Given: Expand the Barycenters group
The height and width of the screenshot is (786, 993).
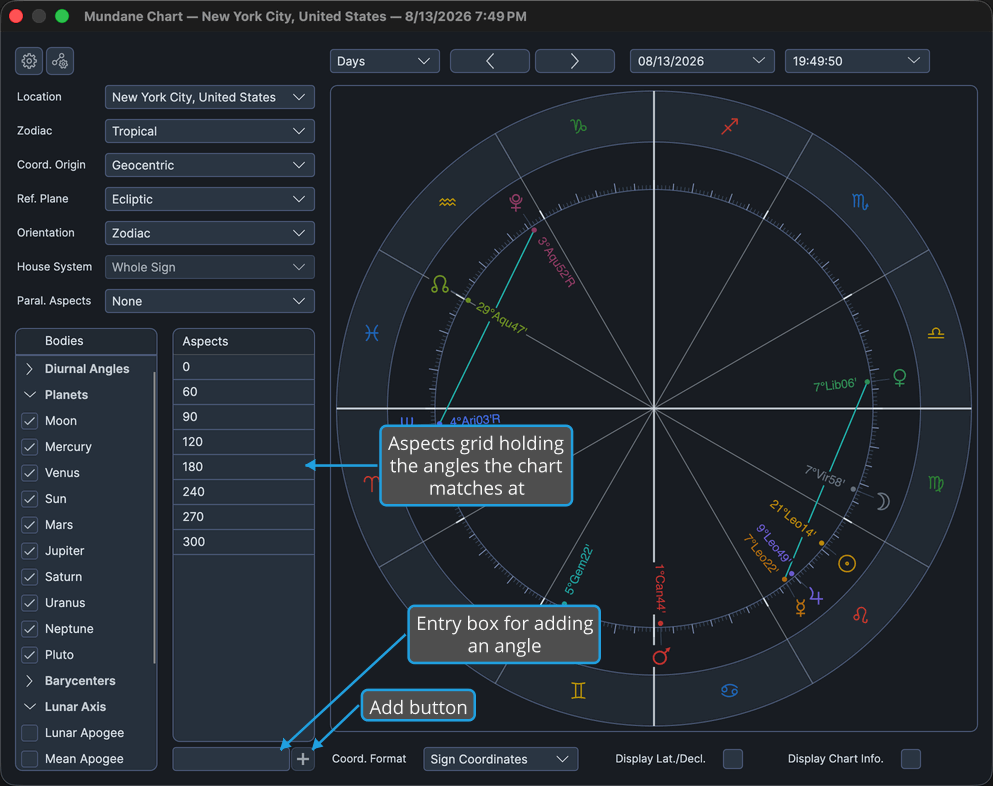Looking at the screenshot, I should tap(29, 681).
